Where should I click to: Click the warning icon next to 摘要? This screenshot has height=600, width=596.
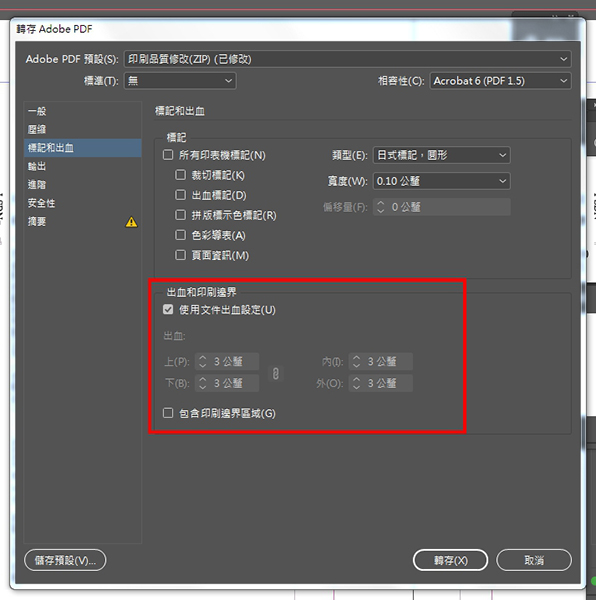tap(131, 222)
